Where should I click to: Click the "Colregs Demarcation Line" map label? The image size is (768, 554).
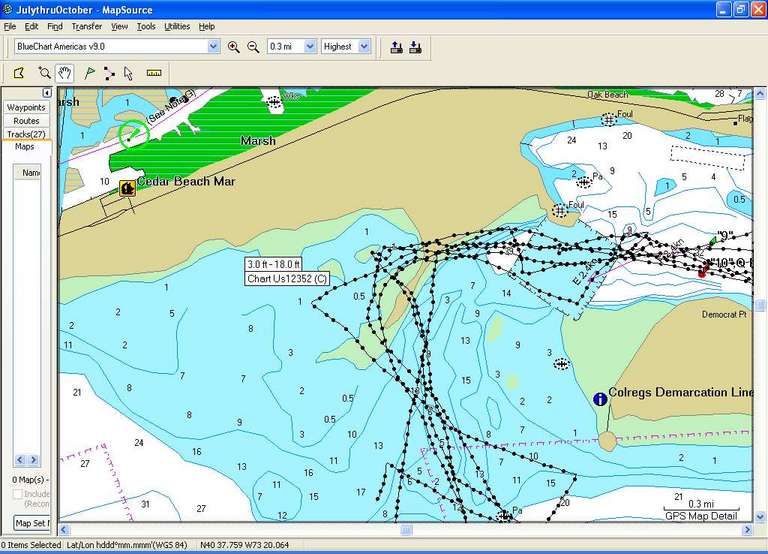680,392
